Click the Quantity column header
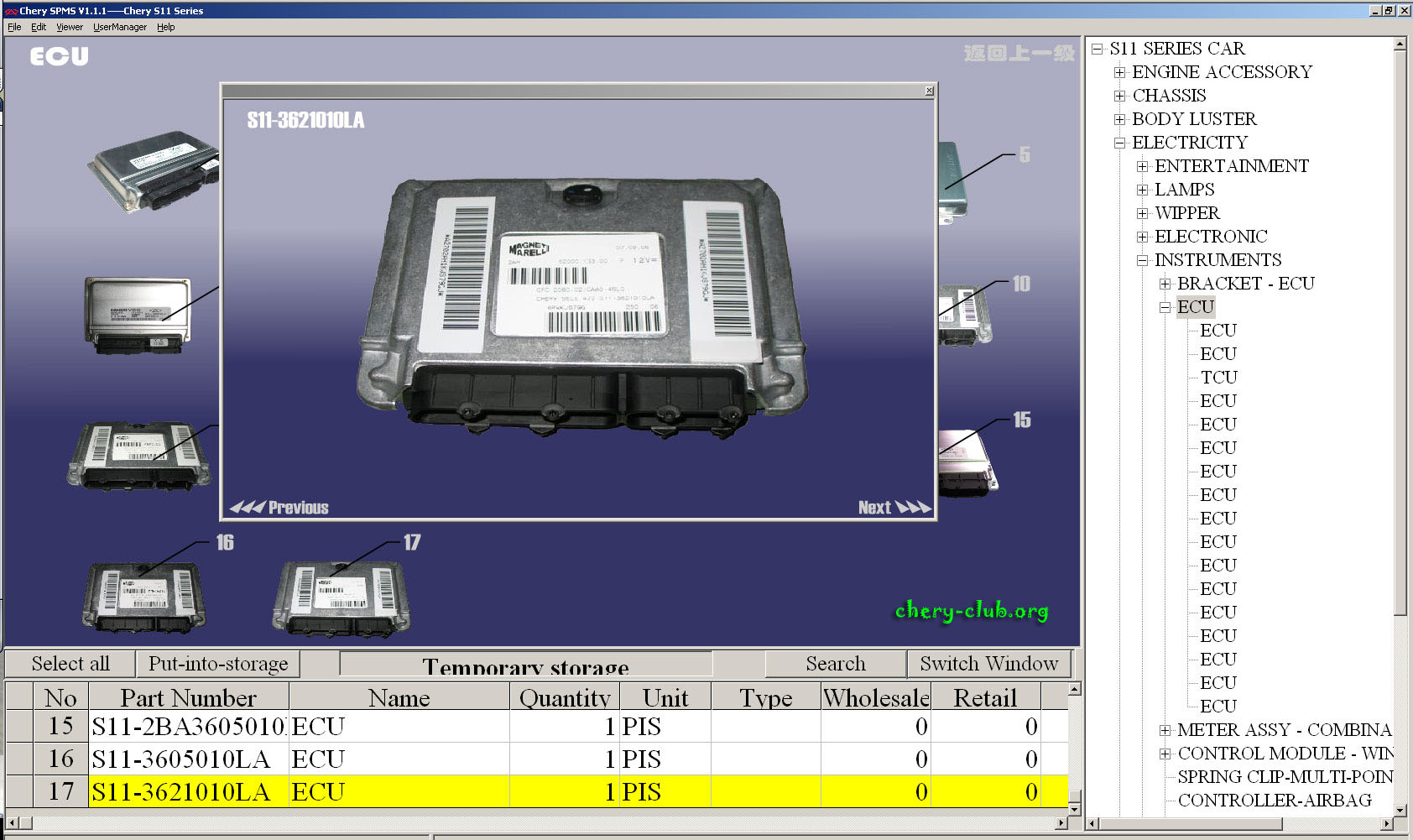 point(565,697)
